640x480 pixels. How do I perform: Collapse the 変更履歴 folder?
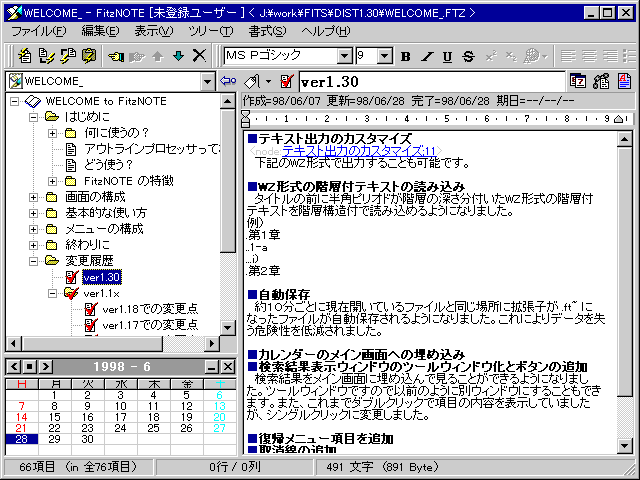33,261
